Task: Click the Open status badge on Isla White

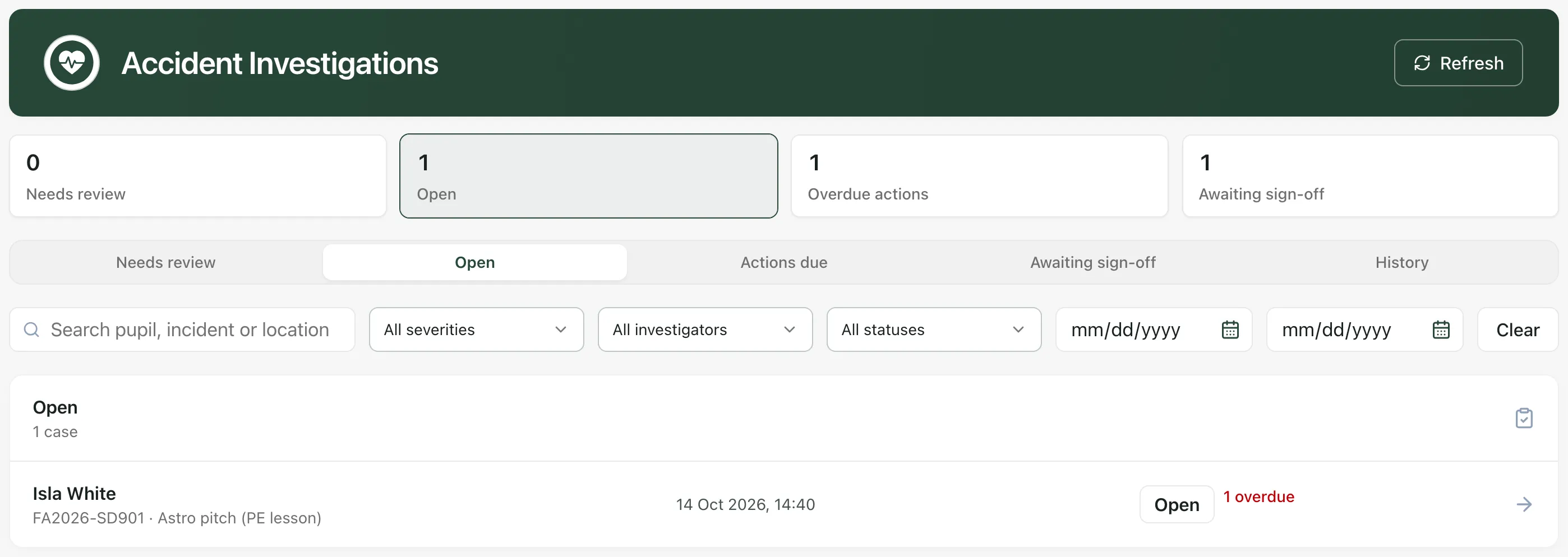Action: (1177, 504)
